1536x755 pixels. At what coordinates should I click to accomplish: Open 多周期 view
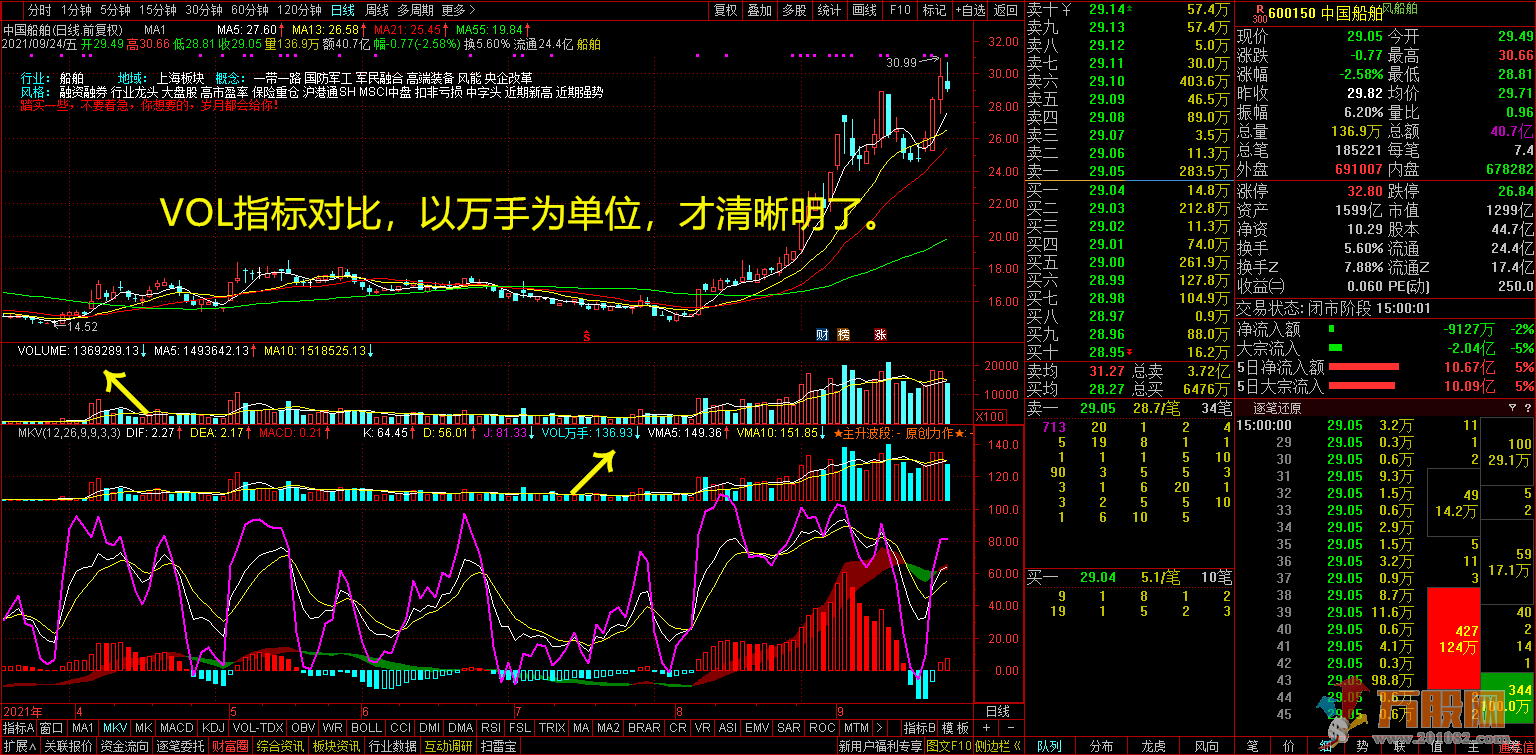tap(415, 9)
